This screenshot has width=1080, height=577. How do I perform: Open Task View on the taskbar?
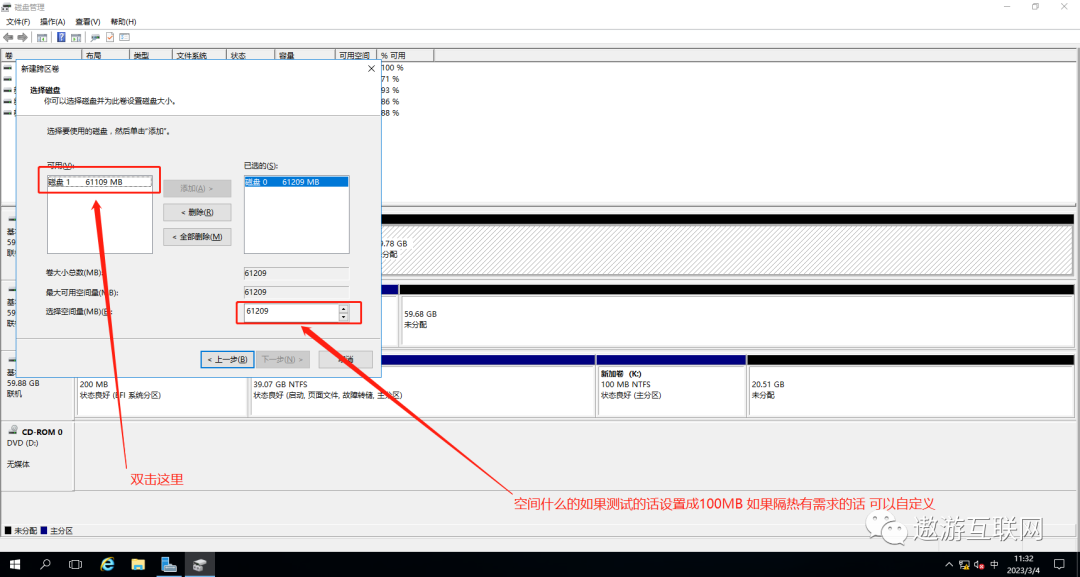point(76,565)
